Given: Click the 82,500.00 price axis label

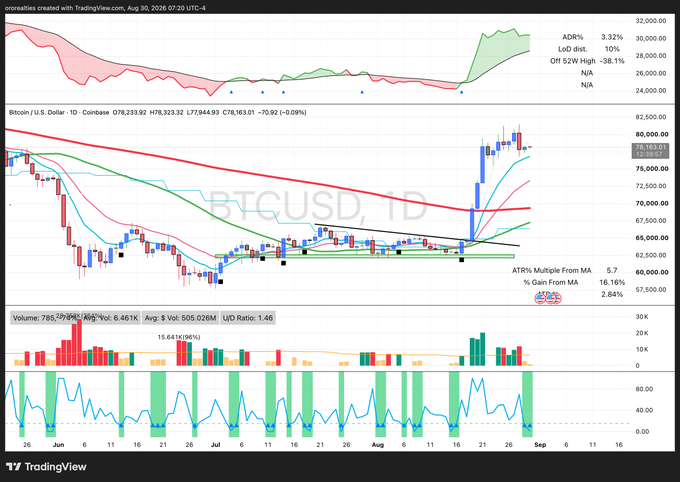Looking at the screenshot, I should coord(651,117).
